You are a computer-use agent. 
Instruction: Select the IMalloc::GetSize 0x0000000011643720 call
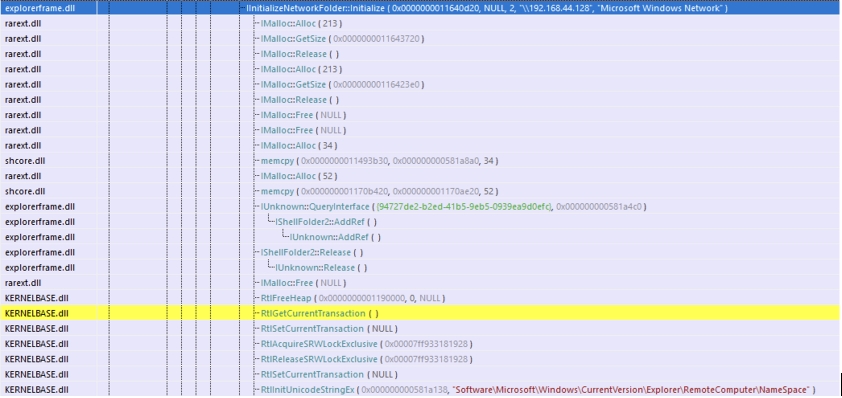tap(343, 39)
